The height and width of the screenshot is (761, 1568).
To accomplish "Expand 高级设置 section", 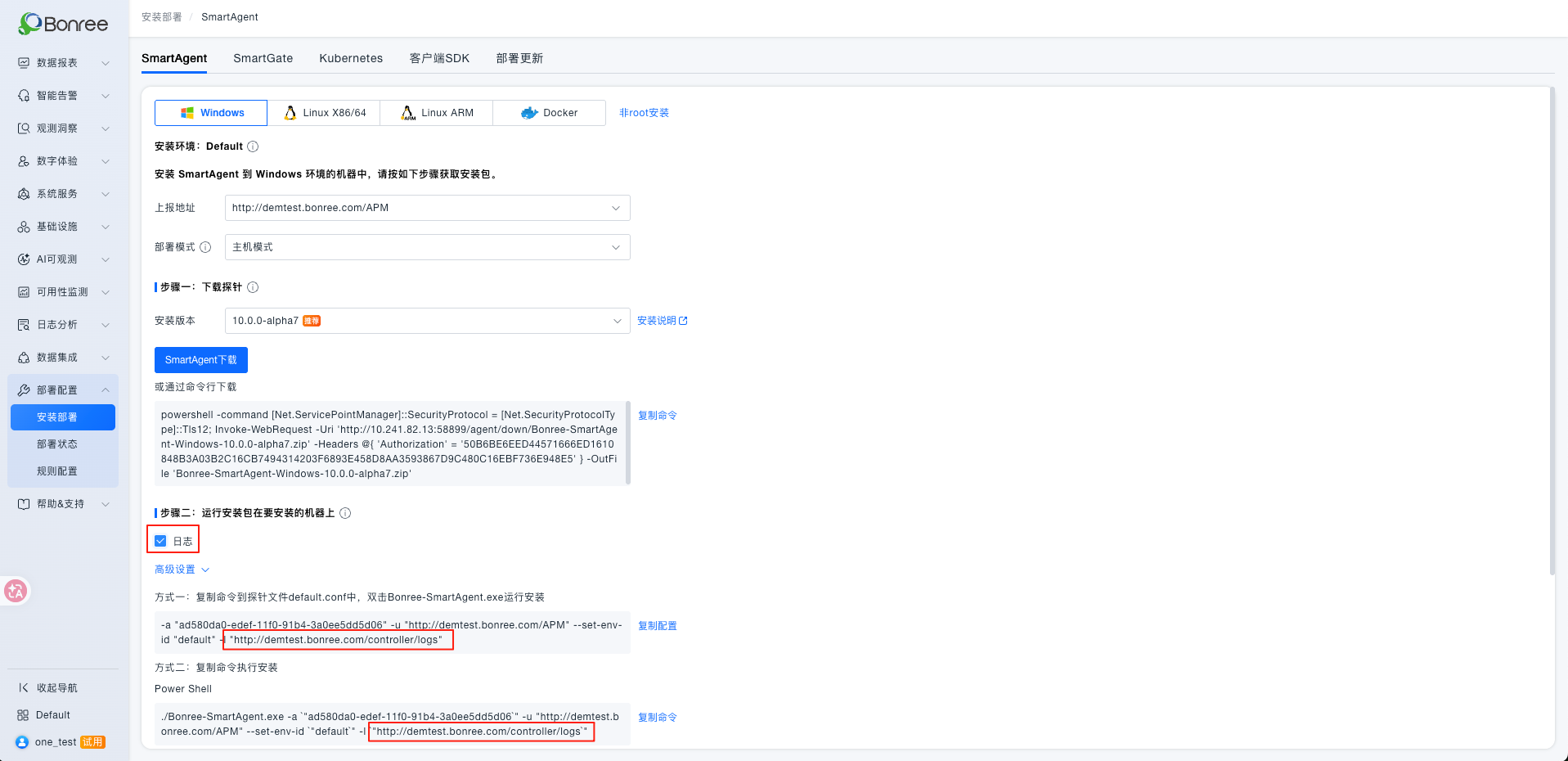I will click(x=182, y=570).
